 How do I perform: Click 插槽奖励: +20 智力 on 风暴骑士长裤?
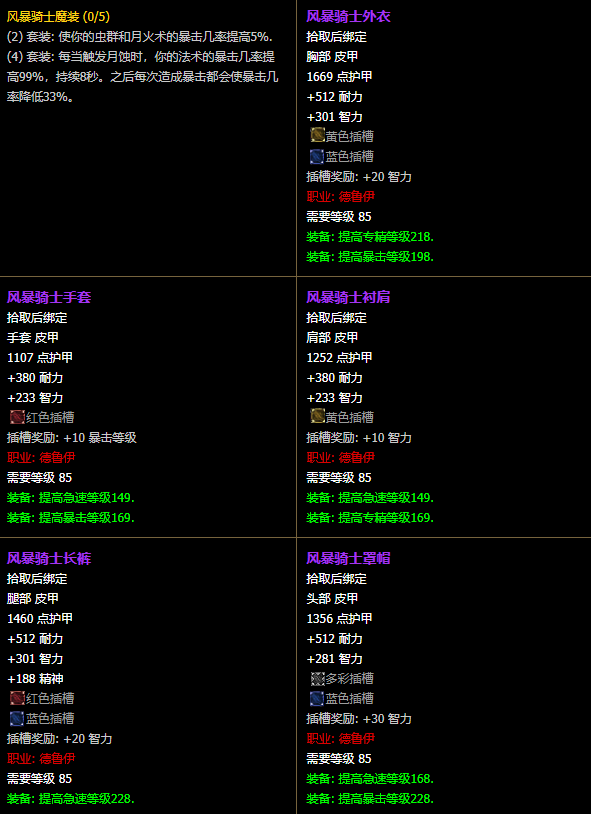60,739
